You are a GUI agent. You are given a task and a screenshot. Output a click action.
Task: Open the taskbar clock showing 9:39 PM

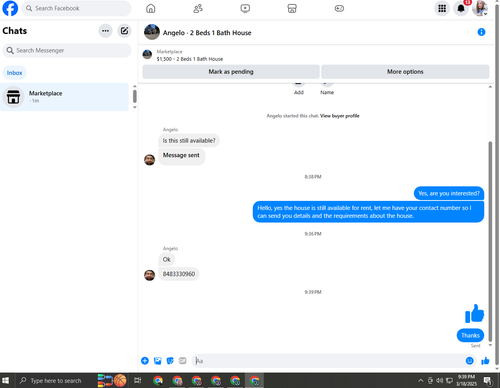pos(466,380)
